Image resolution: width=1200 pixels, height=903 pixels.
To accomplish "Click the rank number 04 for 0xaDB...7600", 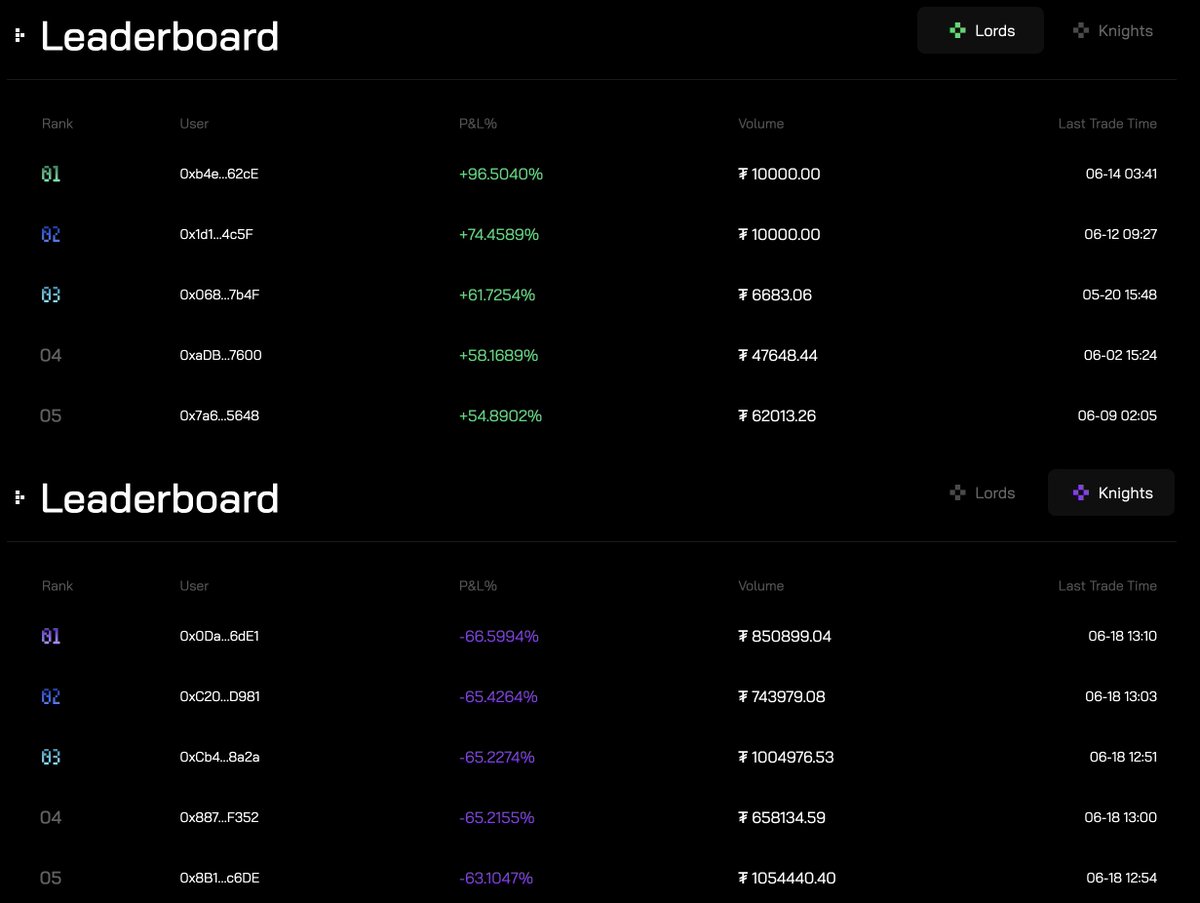I will click(51, 355).
